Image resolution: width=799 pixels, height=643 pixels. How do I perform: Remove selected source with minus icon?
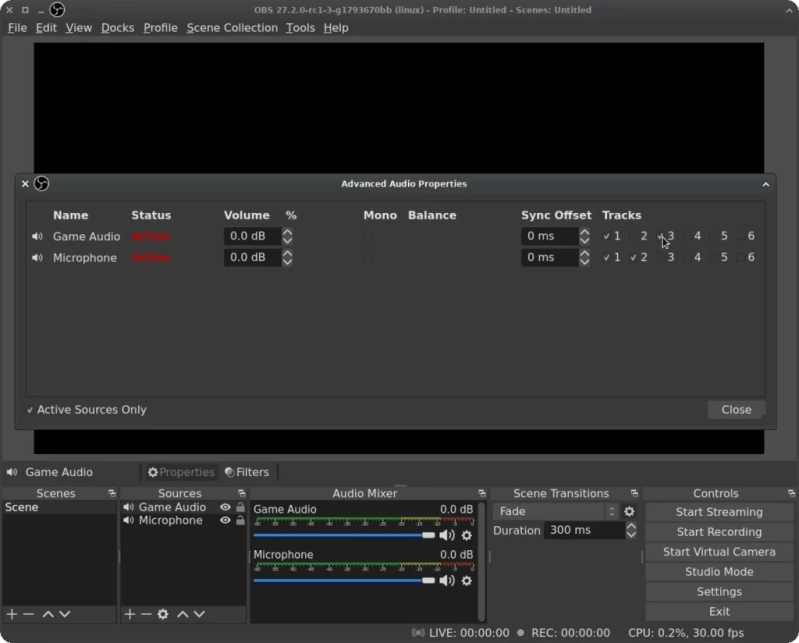tap(146, 614)
